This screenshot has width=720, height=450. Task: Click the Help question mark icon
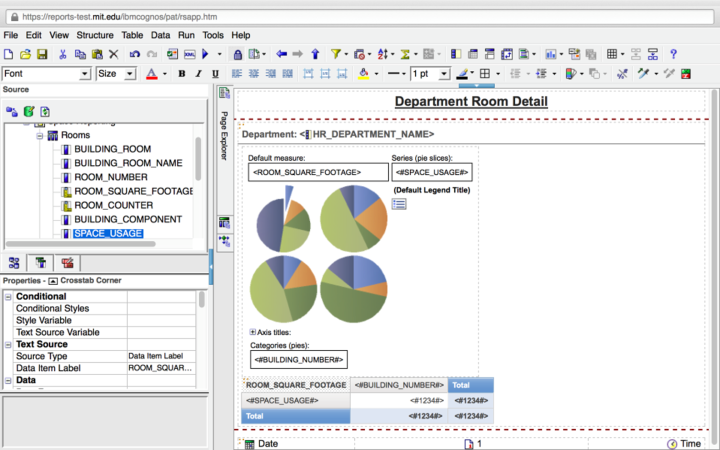coord(673,54)
